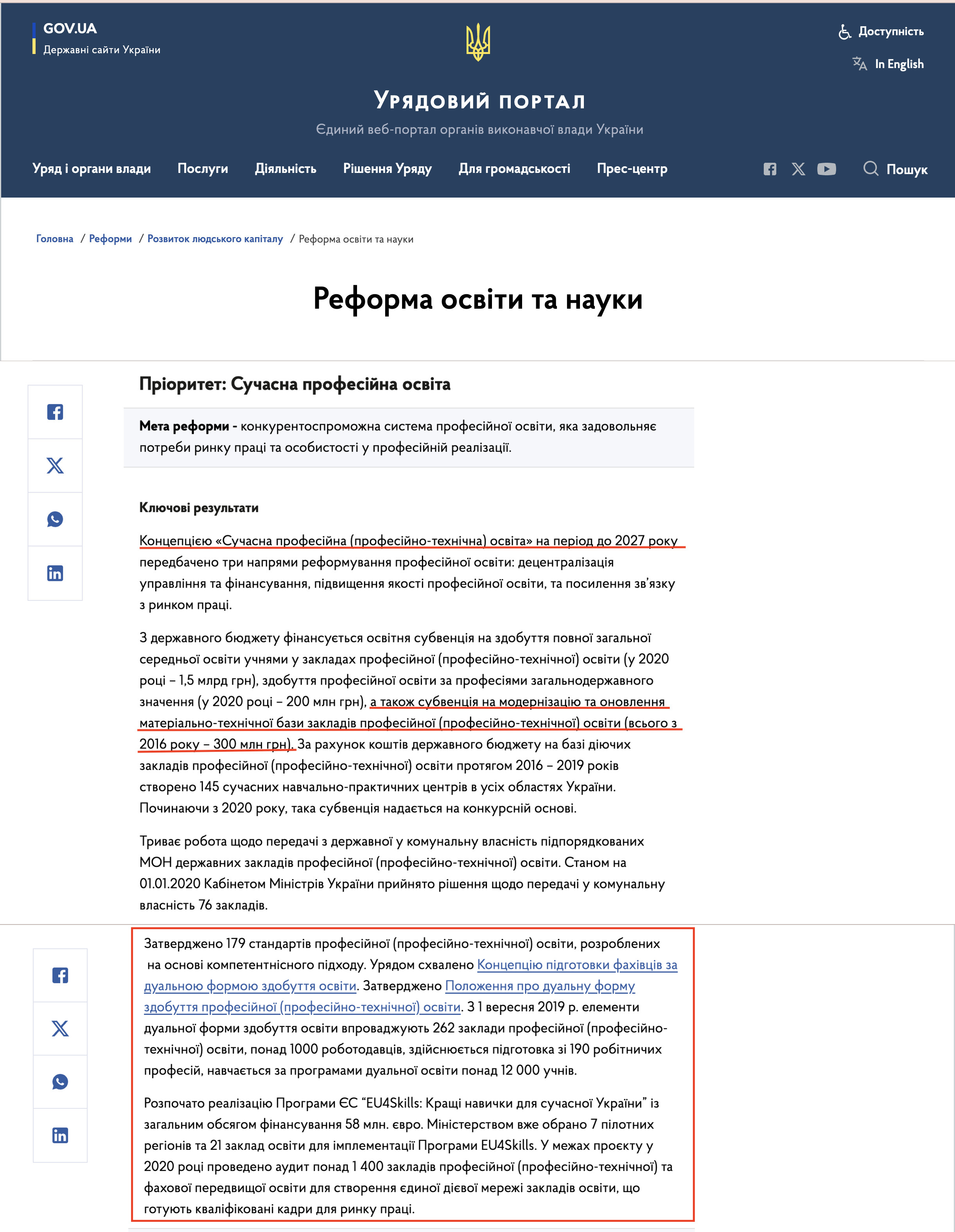Share via the X sidebar icon
The image size is (955, 1232).
55,466
